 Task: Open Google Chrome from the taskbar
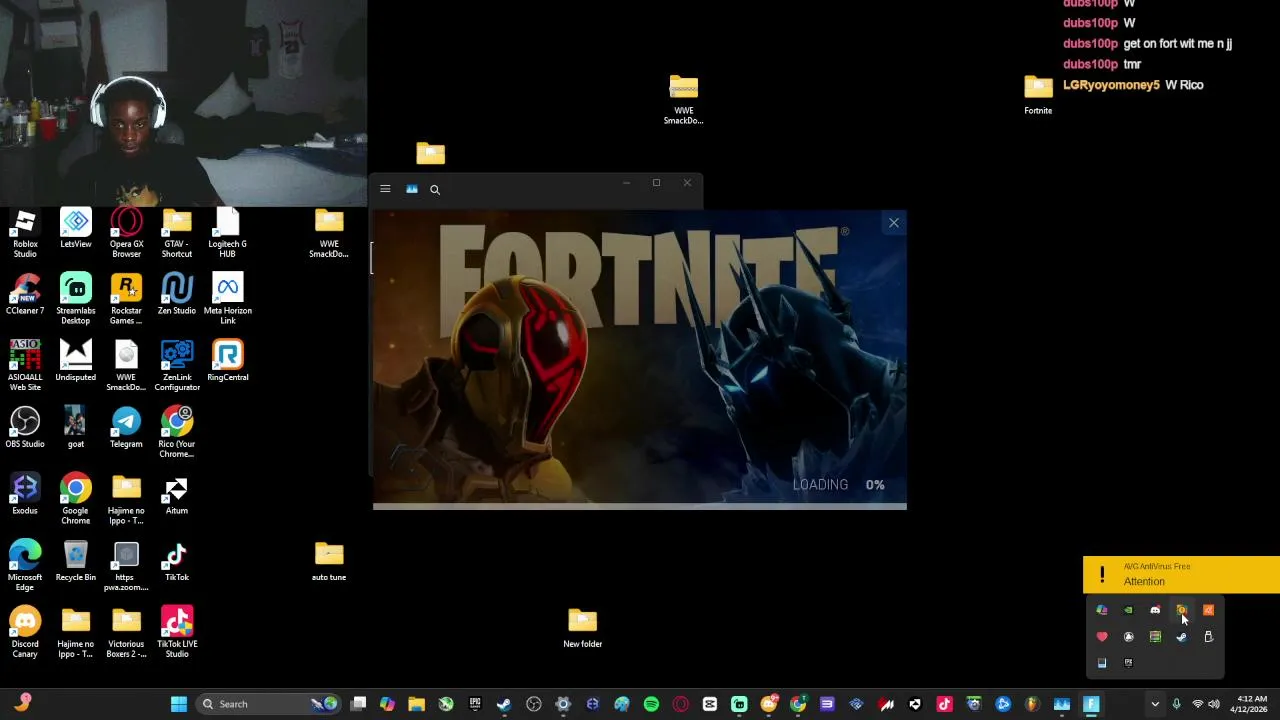(798, 704)
